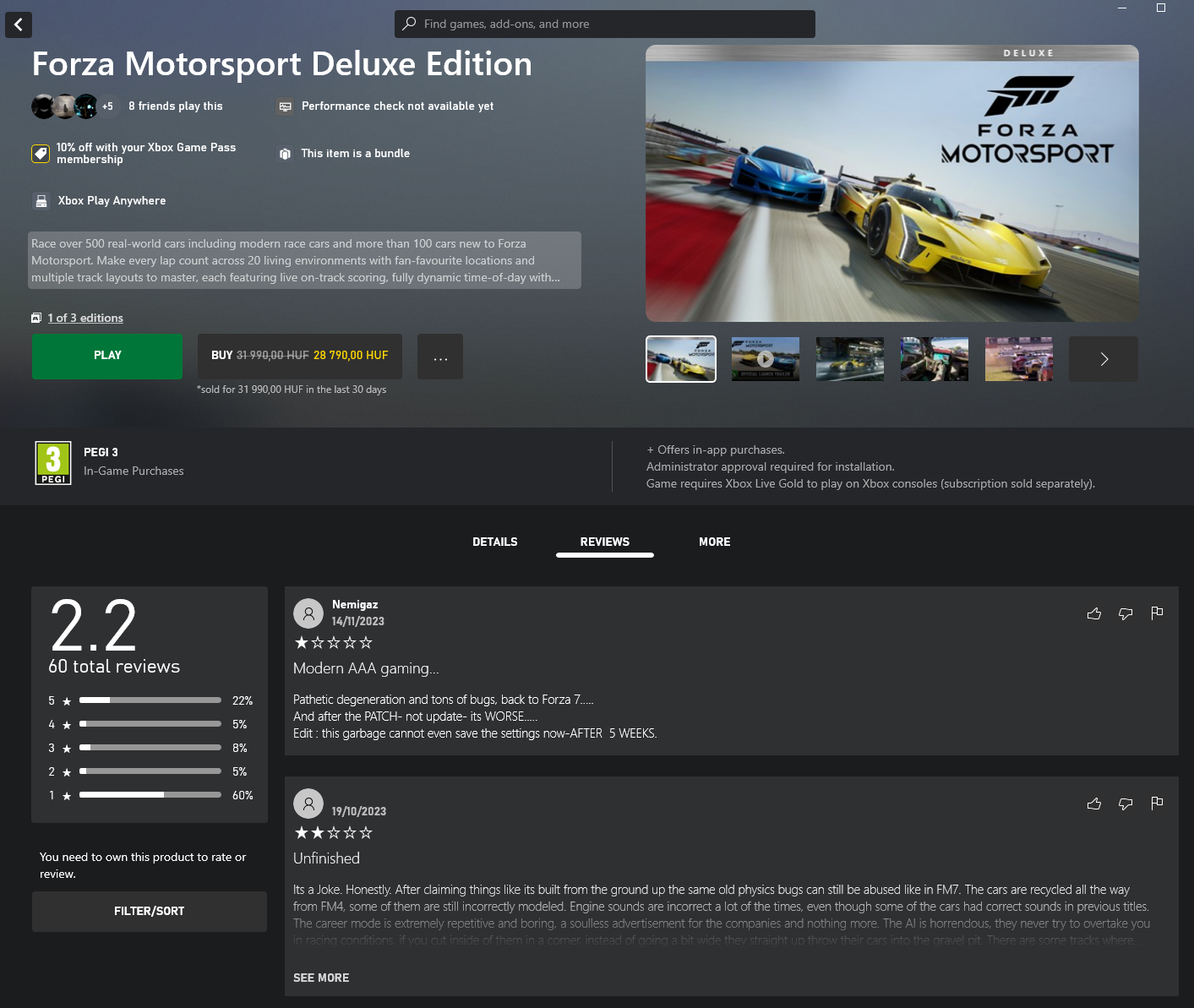This screenshot has height=1008, width=1194.
Task: Open the Nemigaz reviewer name
Action: coord(355,605)
